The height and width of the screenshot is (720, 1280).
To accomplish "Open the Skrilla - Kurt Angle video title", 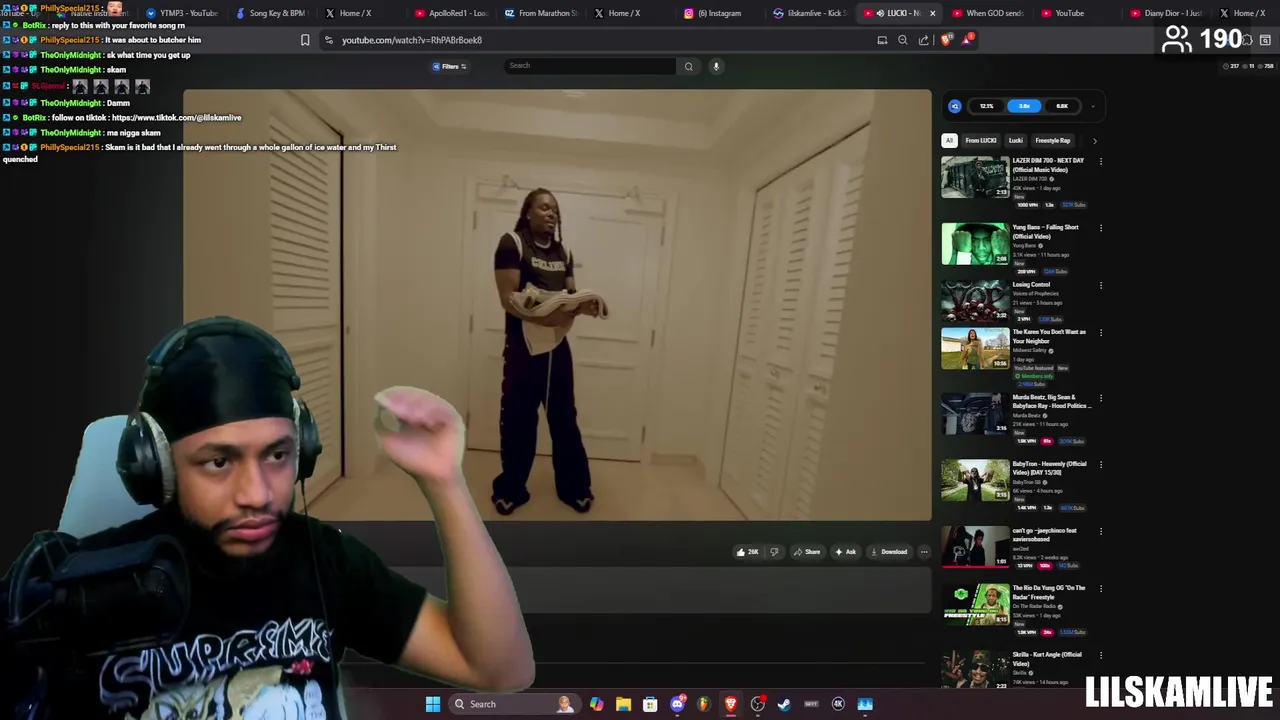I will pos(1047,659).
